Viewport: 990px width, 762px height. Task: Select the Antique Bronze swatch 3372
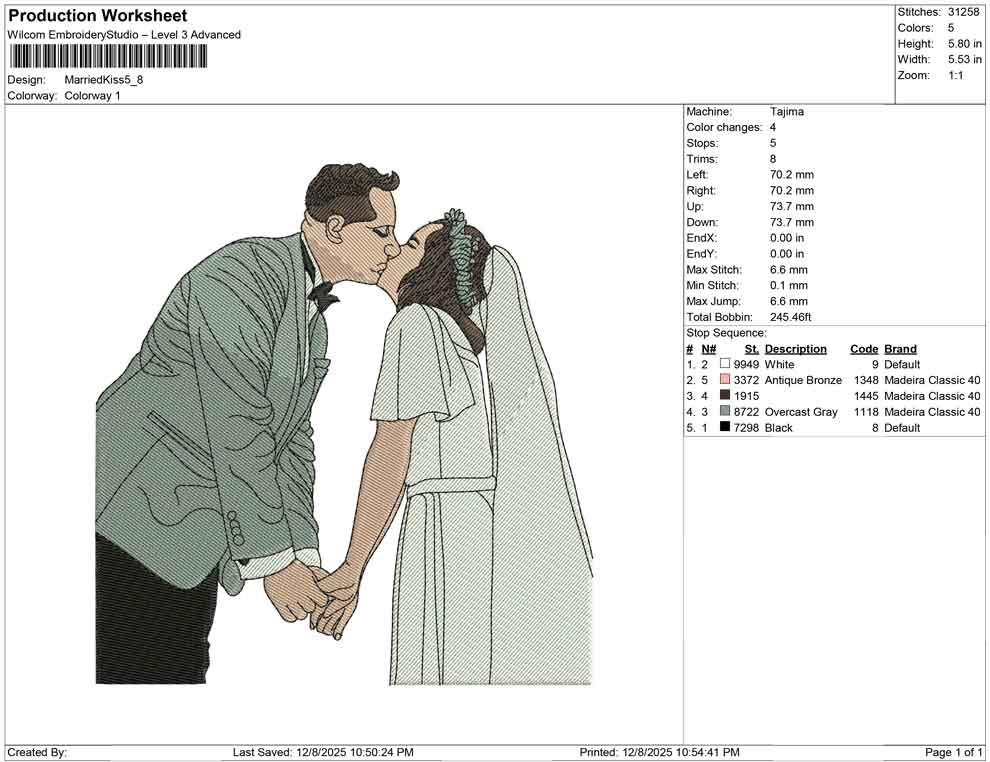726,380
